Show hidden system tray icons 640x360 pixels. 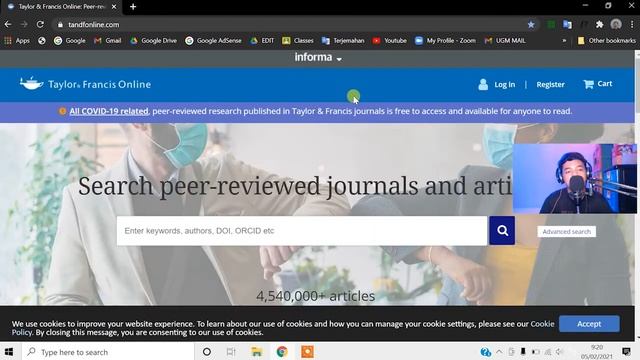499,351
